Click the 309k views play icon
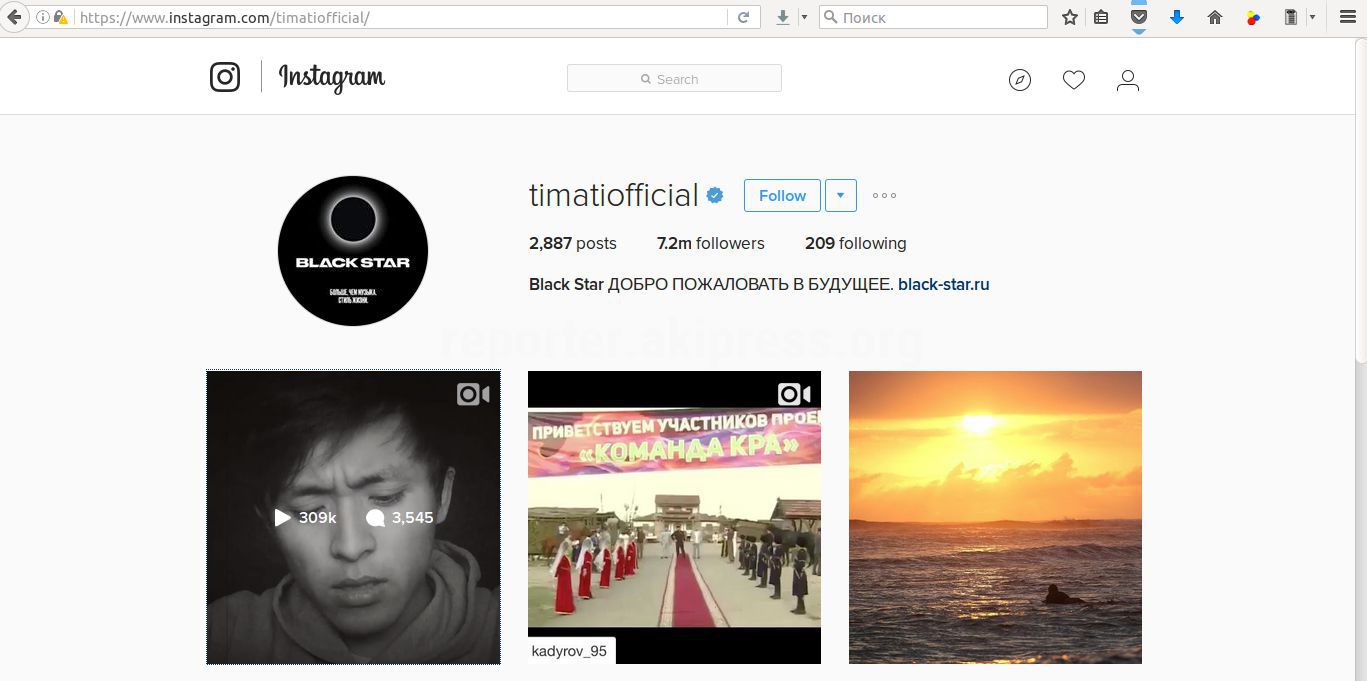 click(x=283, y=517)
